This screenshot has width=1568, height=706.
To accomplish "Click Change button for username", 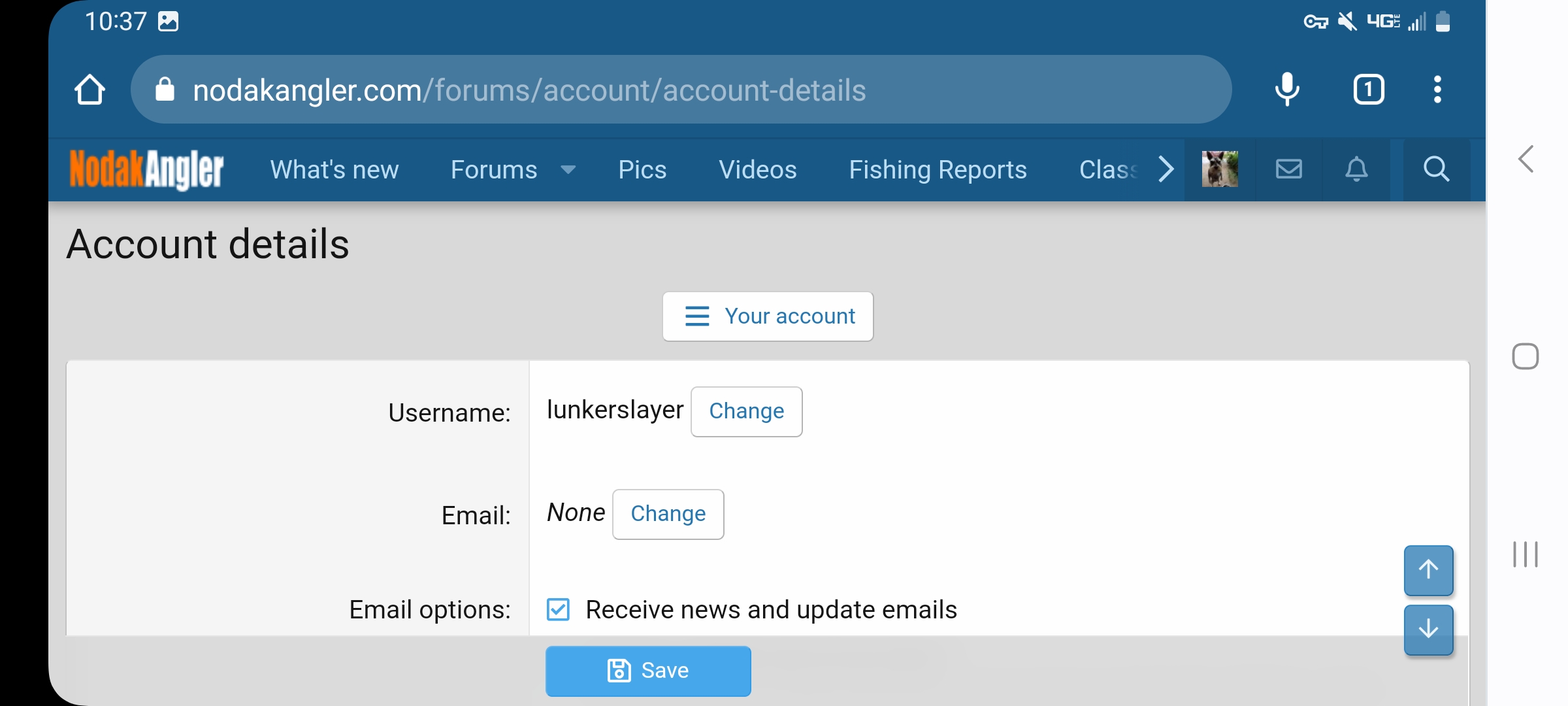I will (746, 411).
